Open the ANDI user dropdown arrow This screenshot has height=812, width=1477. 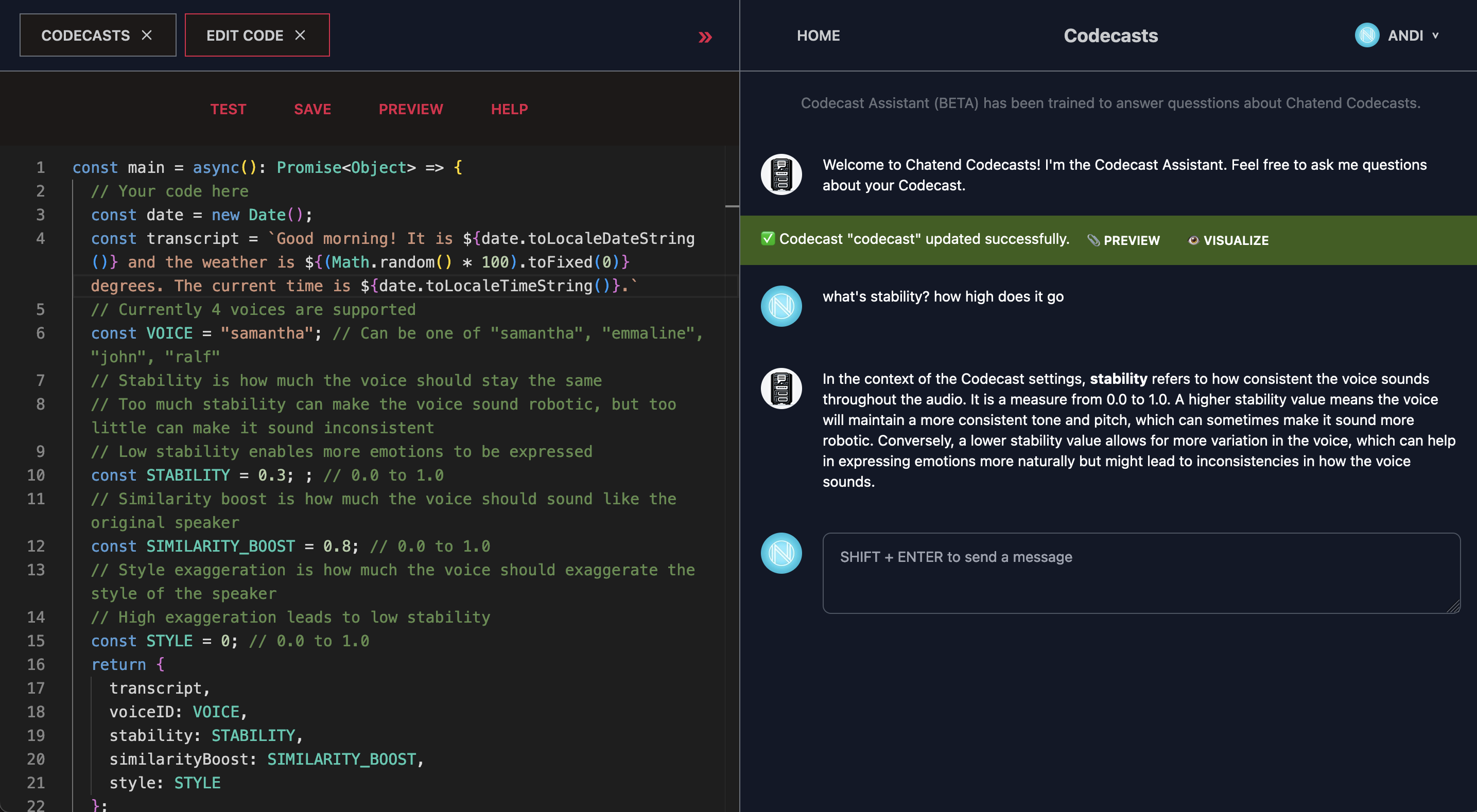pyautogui.click(x=1435, y=36)
